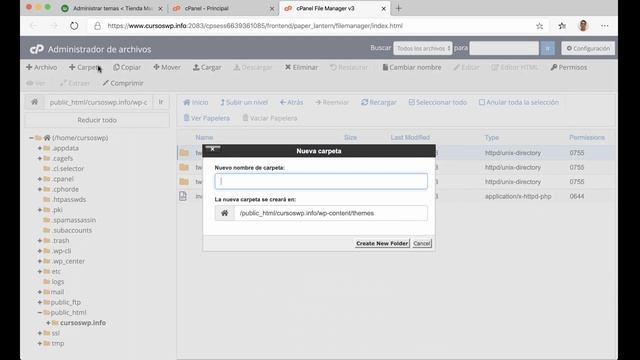Viewport: 640px width, 360px height.
Task: Click the Nuevo nombre de carpeta input
Action: pyautogui.click(x=321, y=181)
